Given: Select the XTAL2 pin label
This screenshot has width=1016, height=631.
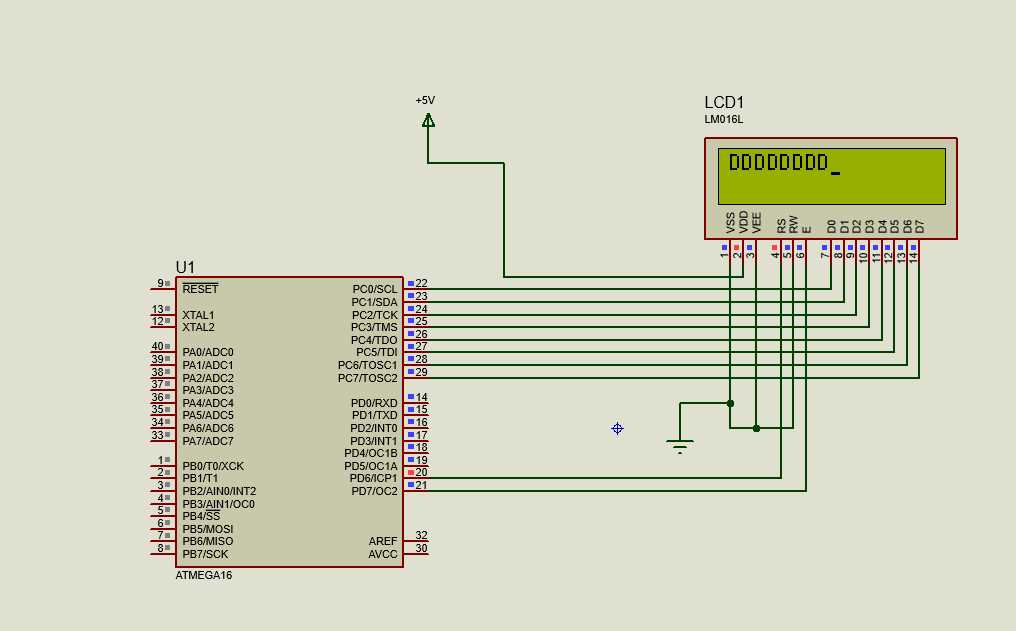Looking at the screenshot, I should tap(198, 327).
